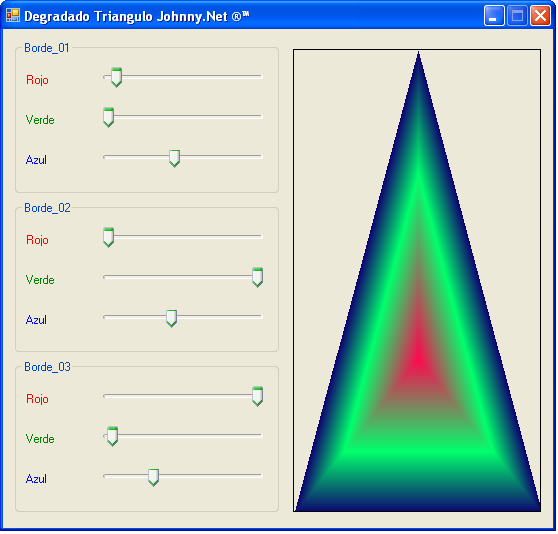Click the Borde_02 Verde slider thumb
This screenshot has width=558, height=534.
coord(257,277)
